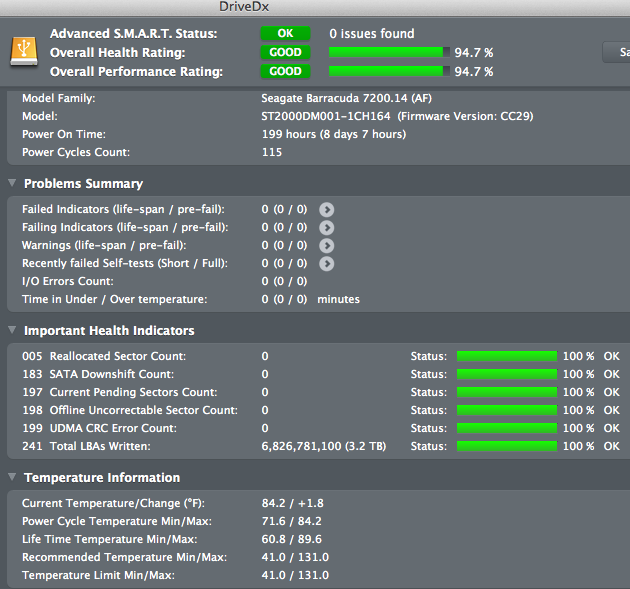Open details arrow for Failed Indicators
Image resolution: width=630 pixels, height=589 pixels.
[x=326, y=210]
